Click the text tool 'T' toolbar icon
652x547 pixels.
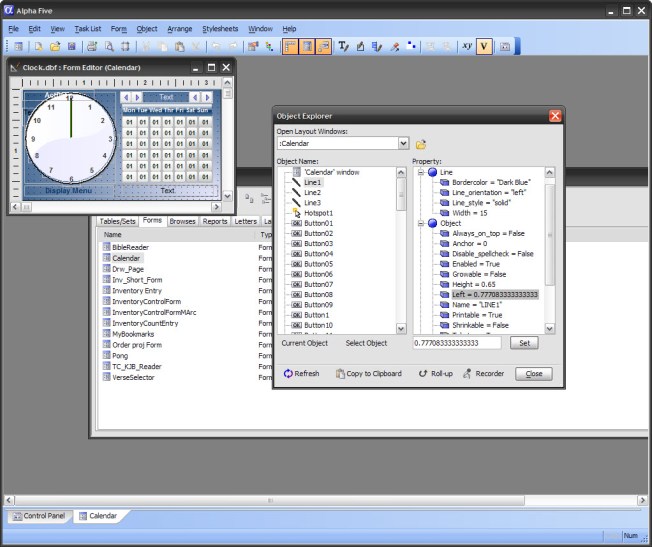point(343,46)
